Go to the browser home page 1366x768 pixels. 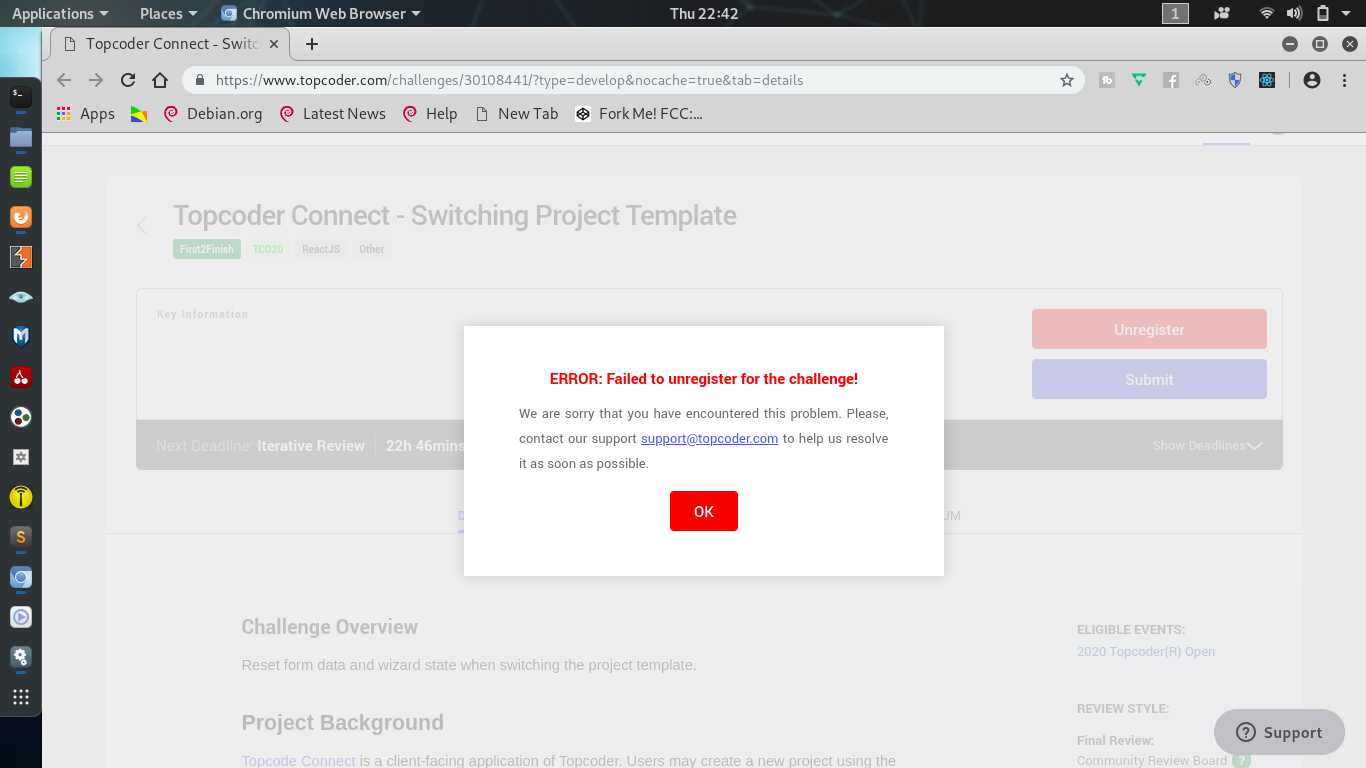160,80
